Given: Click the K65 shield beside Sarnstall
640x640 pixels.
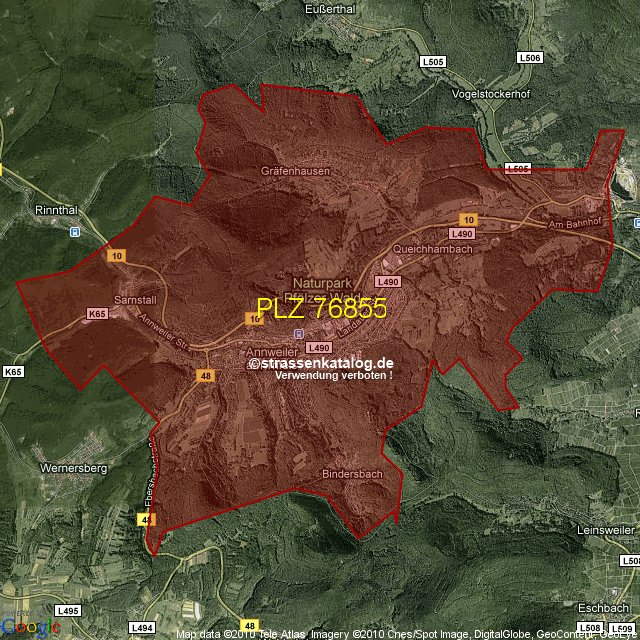Looking at the screenshot, I should point(96,314).
